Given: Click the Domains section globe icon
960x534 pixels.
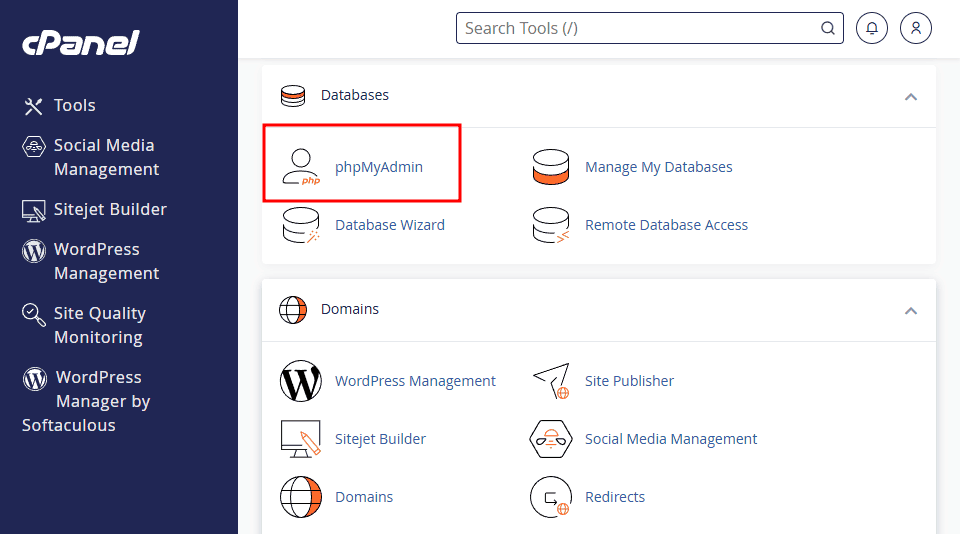Looking at the screenshot, I should tap(293, 310).
